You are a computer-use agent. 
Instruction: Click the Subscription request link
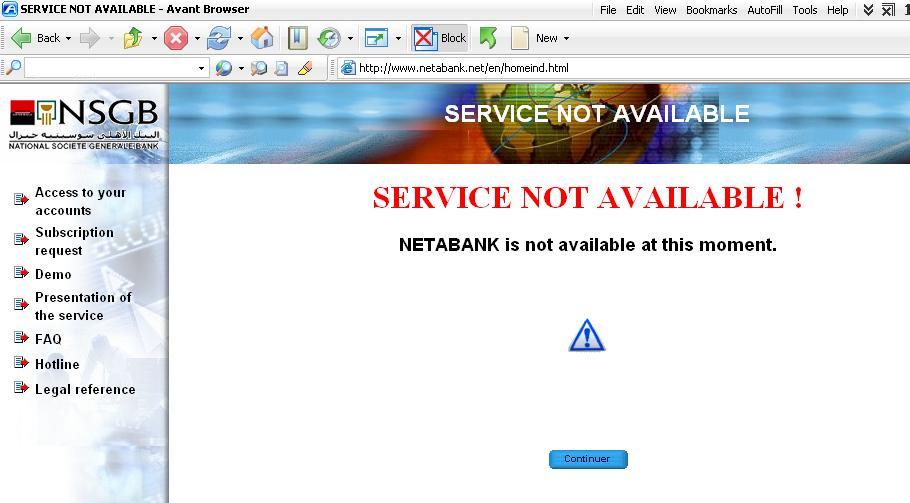pyautogui.click(x=74, y=241)
